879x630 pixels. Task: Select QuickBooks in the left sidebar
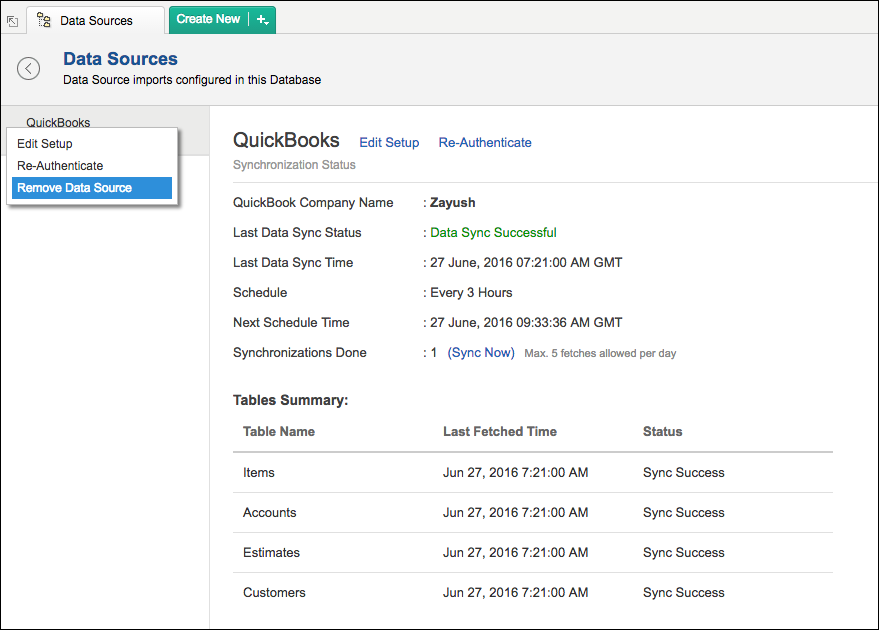(x=58, y=123)
